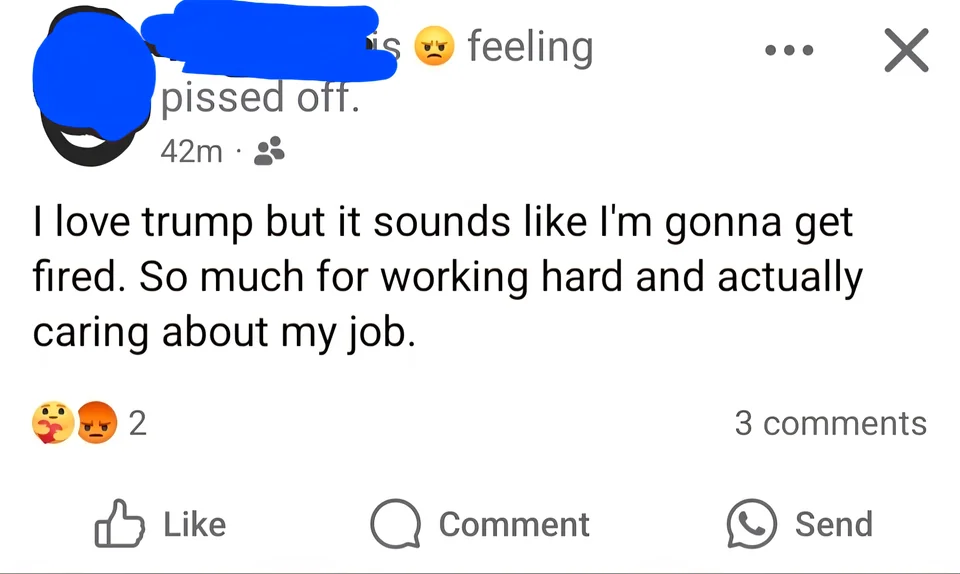Click the angry face feeling emoji in header
960x574 pixels.
point(434,47)
